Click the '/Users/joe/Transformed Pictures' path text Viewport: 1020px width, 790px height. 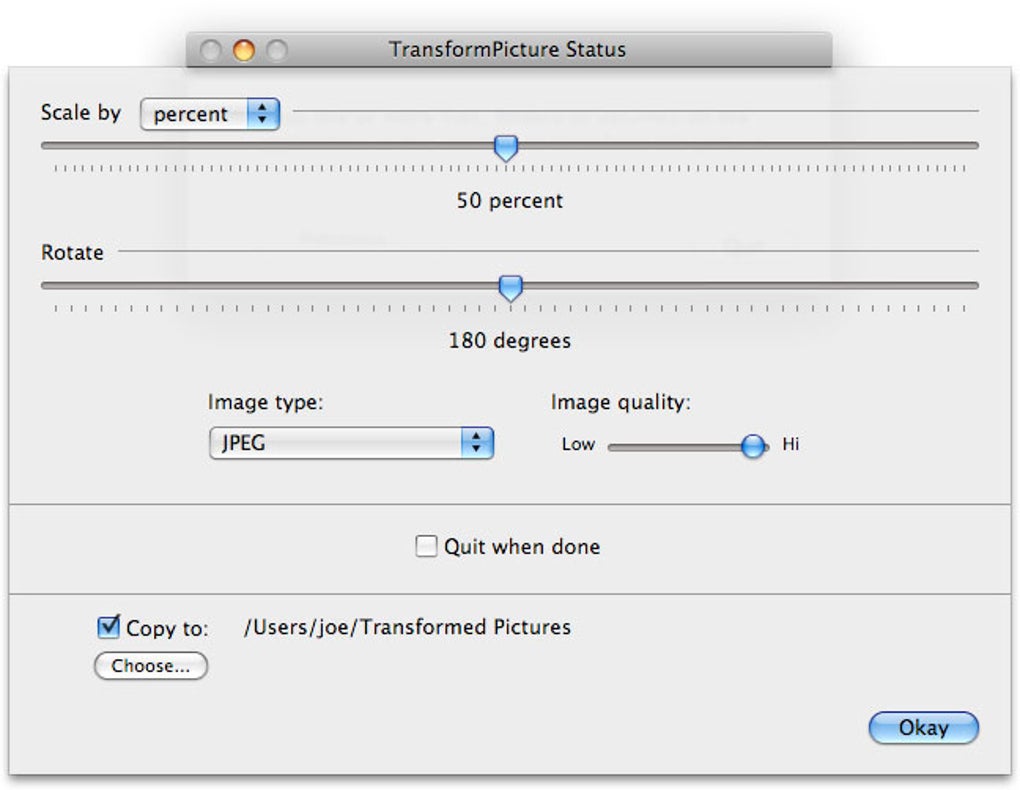point(406,627)
